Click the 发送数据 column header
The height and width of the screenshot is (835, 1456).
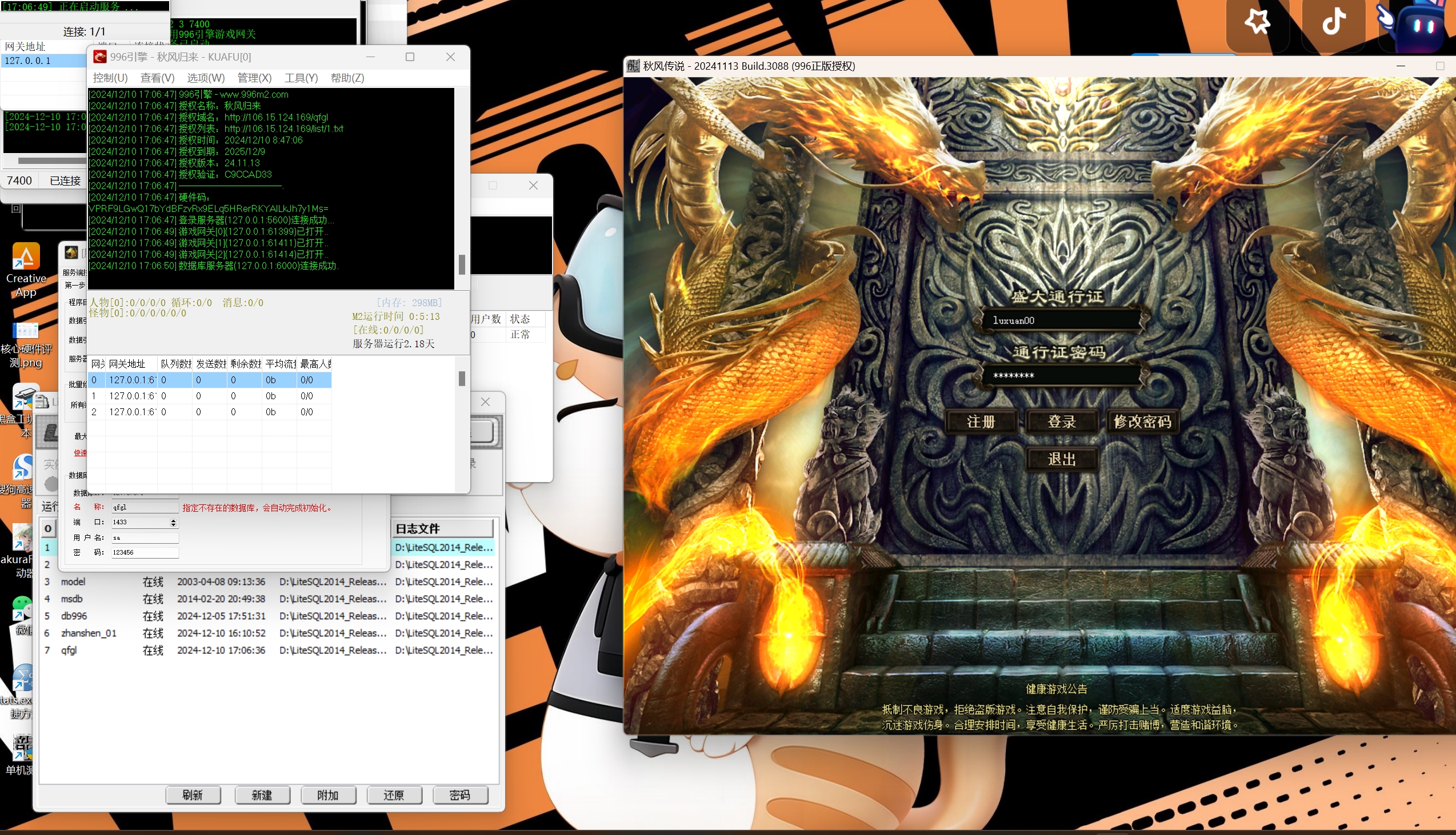[210, 364]
